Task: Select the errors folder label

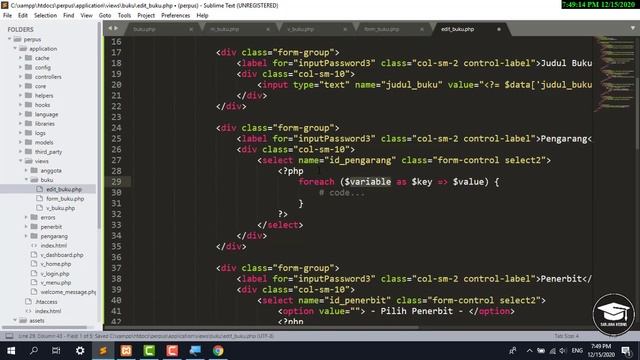Action: [x=48, y=217]
